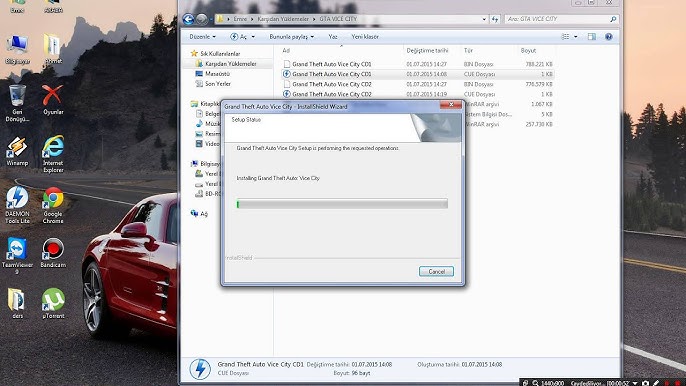This screenshot has width=686, height=386.
Task: Click the Aç toolbar button
Action: [x=239, y=37]
